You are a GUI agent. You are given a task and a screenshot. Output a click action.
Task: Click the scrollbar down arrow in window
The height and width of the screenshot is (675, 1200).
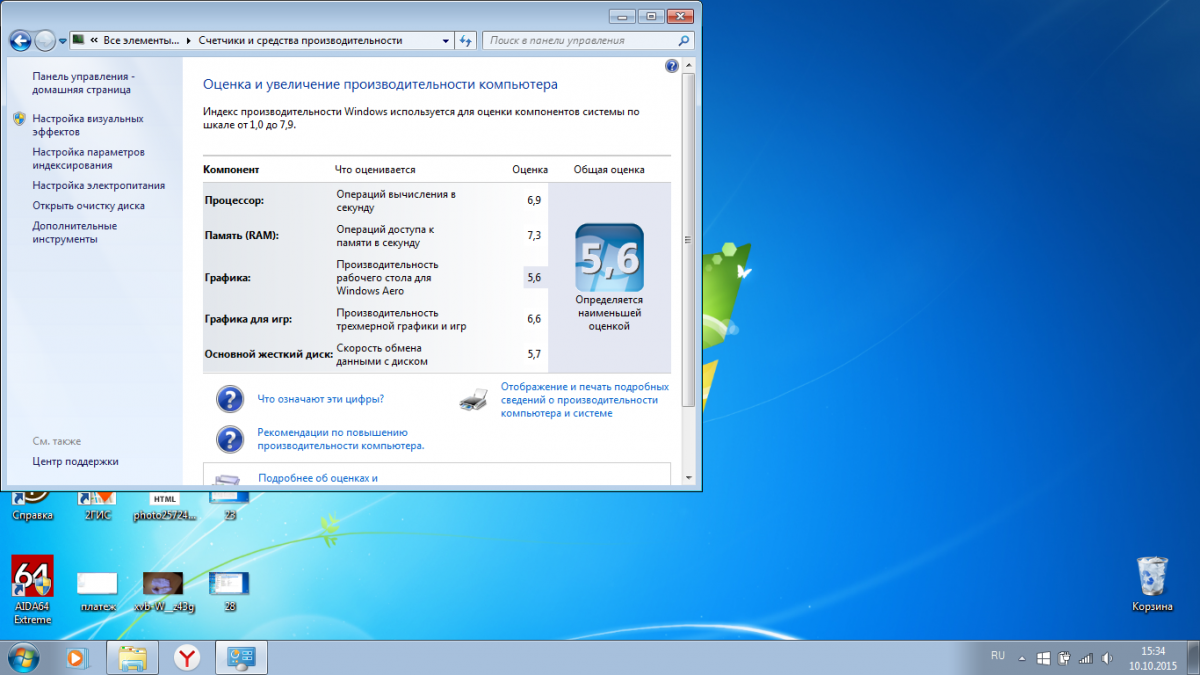coord(688,479)
